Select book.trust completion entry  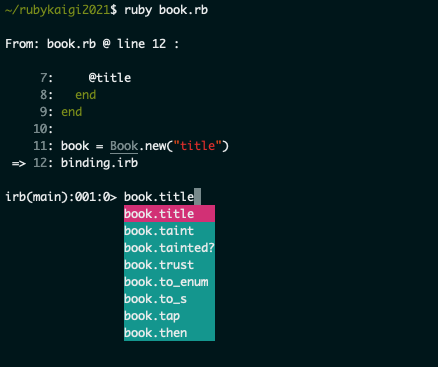point(169,265)
